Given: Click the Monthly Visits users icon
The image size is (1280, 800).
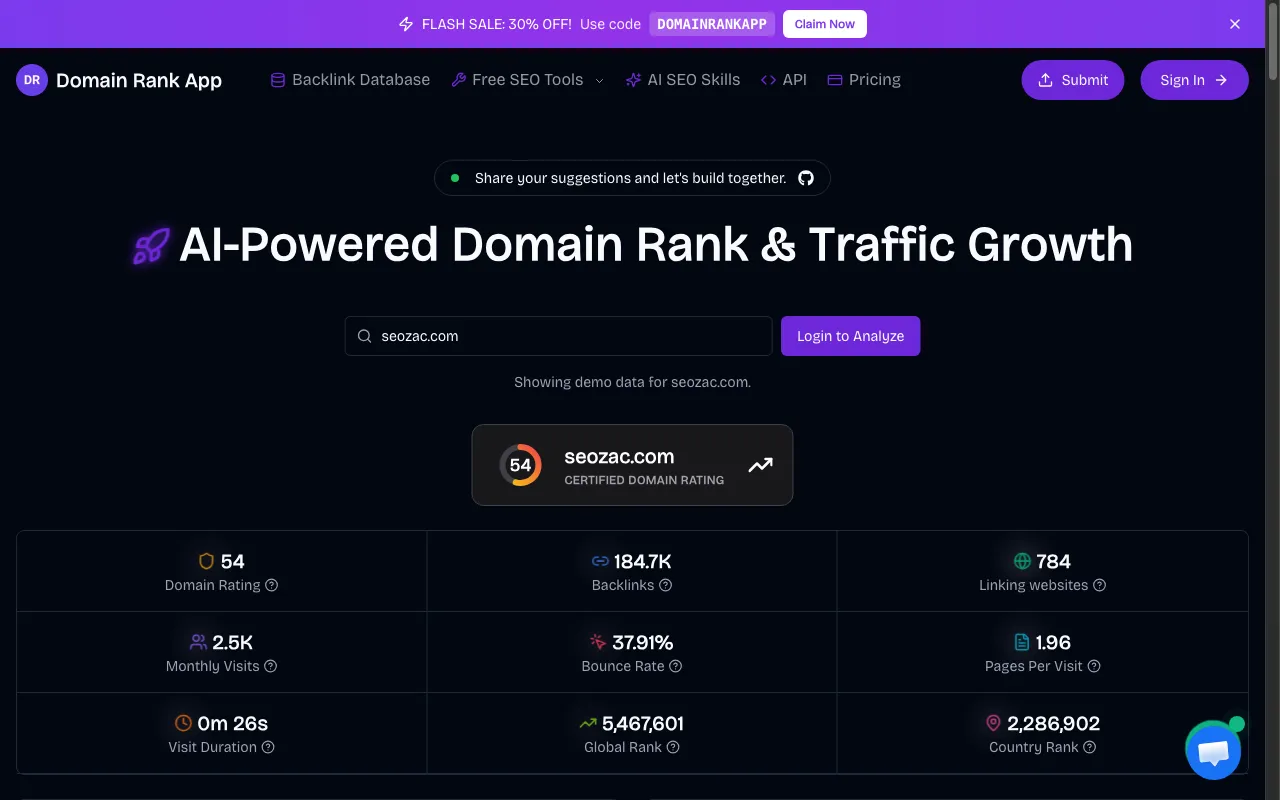Looking at the screenshot, I should [198, 642].
